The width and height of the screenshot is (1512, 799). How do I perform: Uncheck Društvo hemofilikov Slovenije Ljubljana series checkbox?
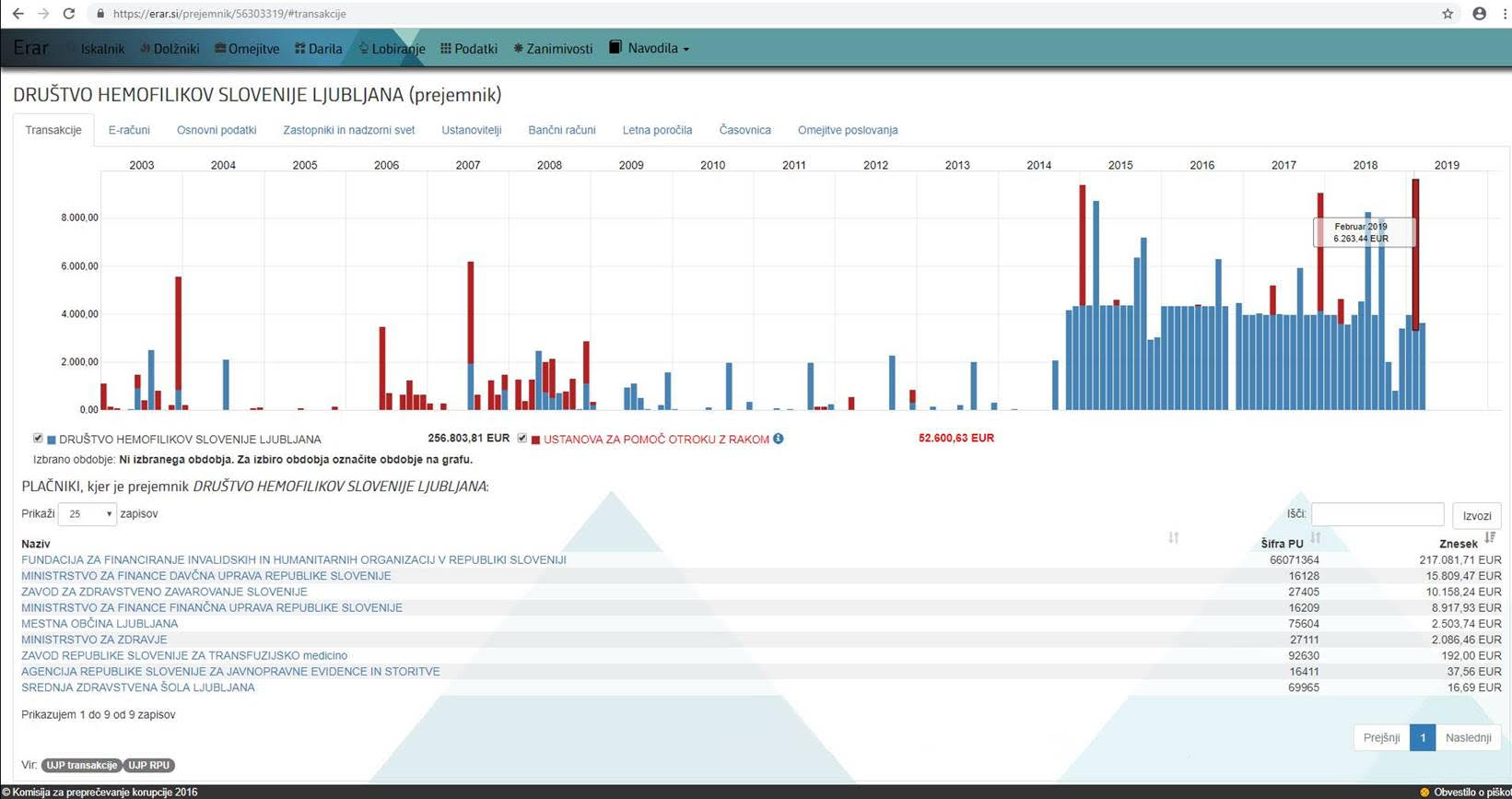[38, 439]
